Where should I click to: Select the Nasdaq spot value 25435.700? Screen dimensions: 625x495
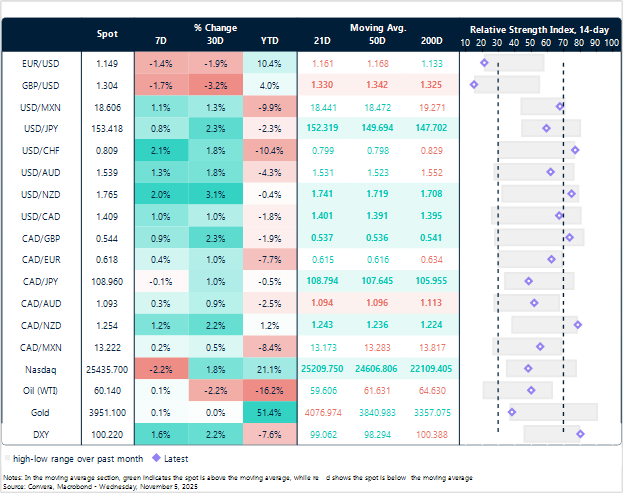point(106,368)
